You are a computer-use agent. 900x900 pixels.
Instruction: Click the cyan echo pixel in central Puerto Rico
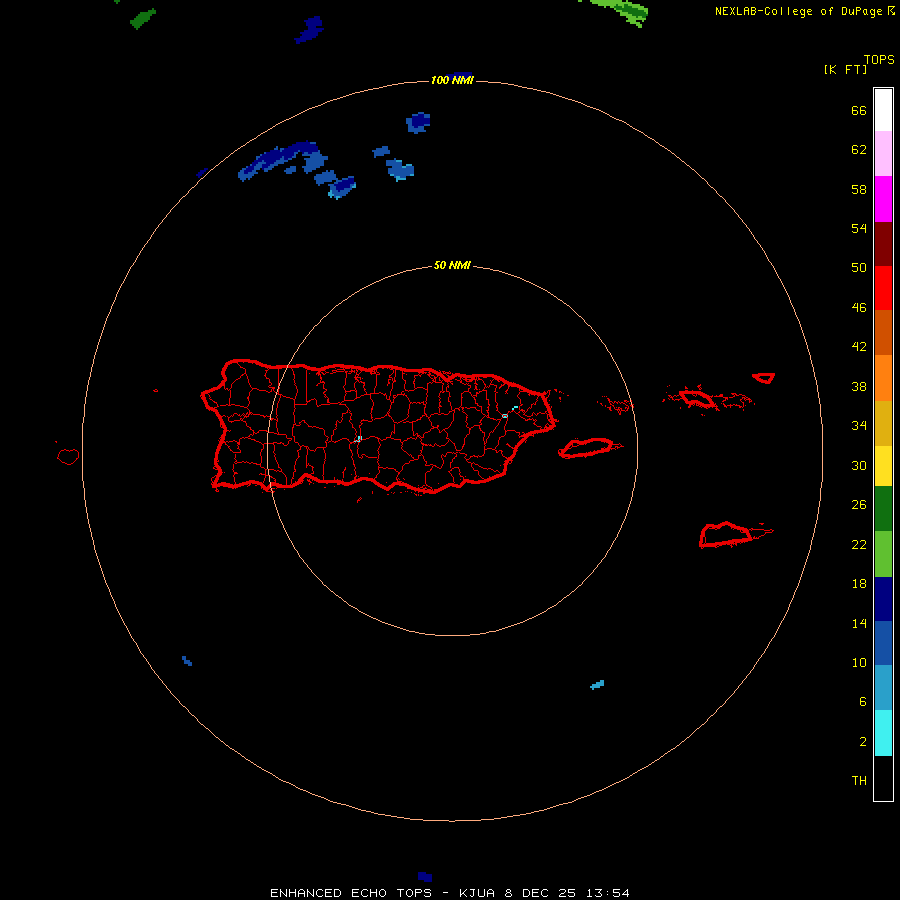coord(359,439)
